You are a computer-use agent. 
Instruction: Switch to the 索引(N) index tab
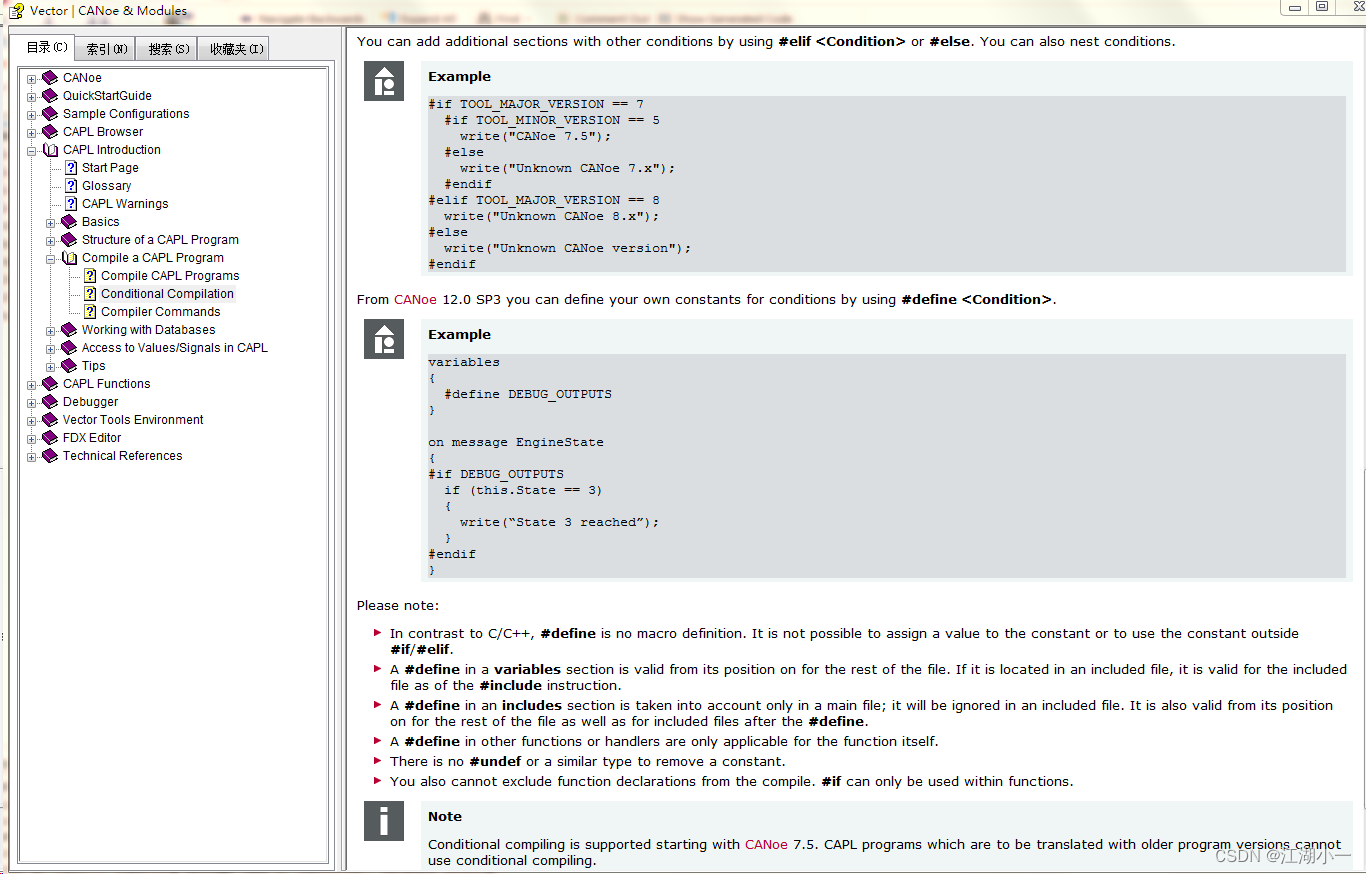point(106,49)
